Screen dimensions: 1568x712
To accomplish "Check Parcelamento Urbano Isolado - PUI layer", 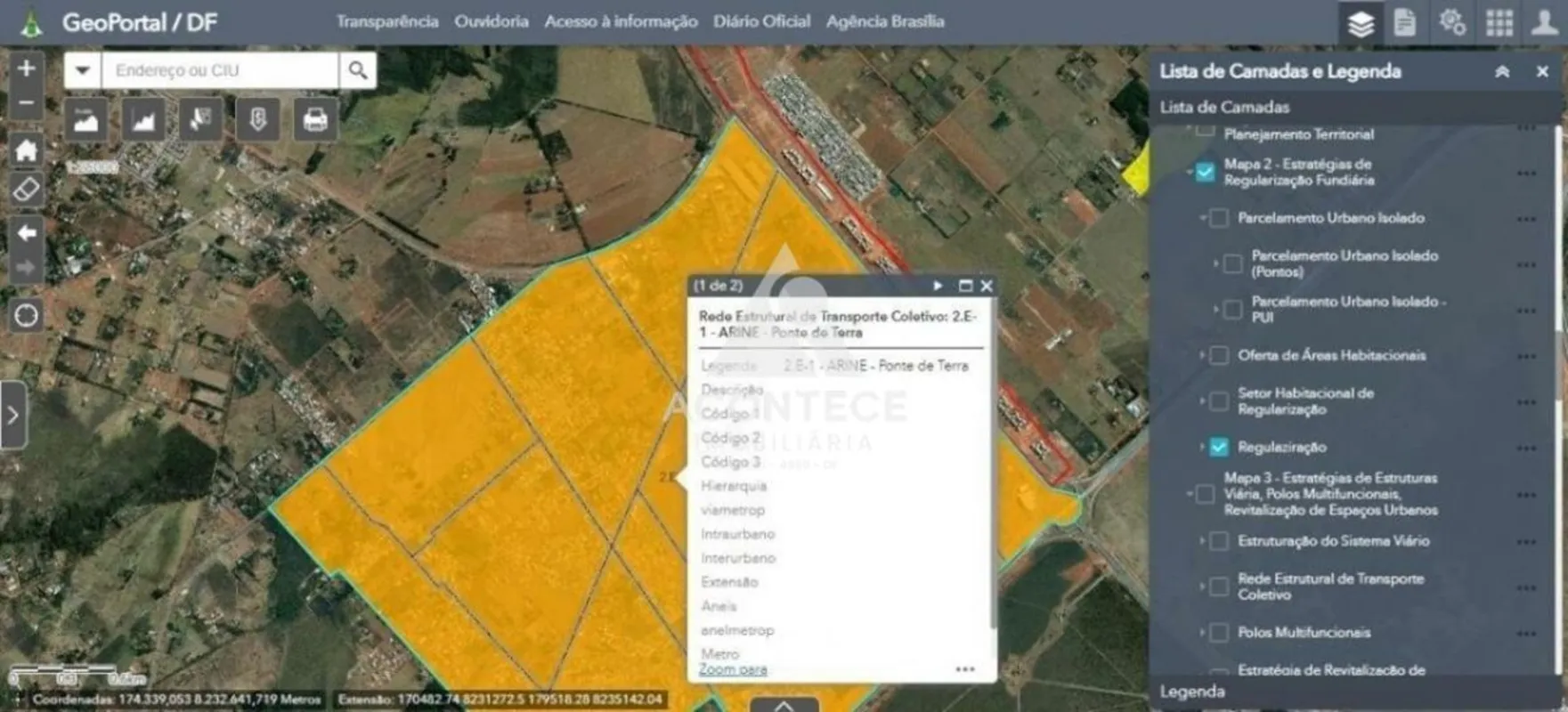I will [x=1233, y=310].
